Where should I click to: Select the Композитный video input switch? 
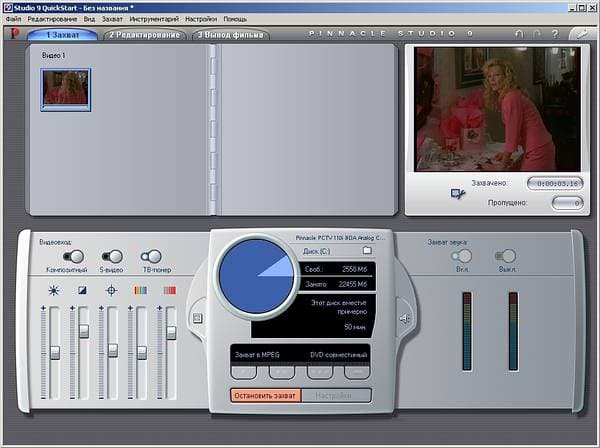(x=73, y=256)
